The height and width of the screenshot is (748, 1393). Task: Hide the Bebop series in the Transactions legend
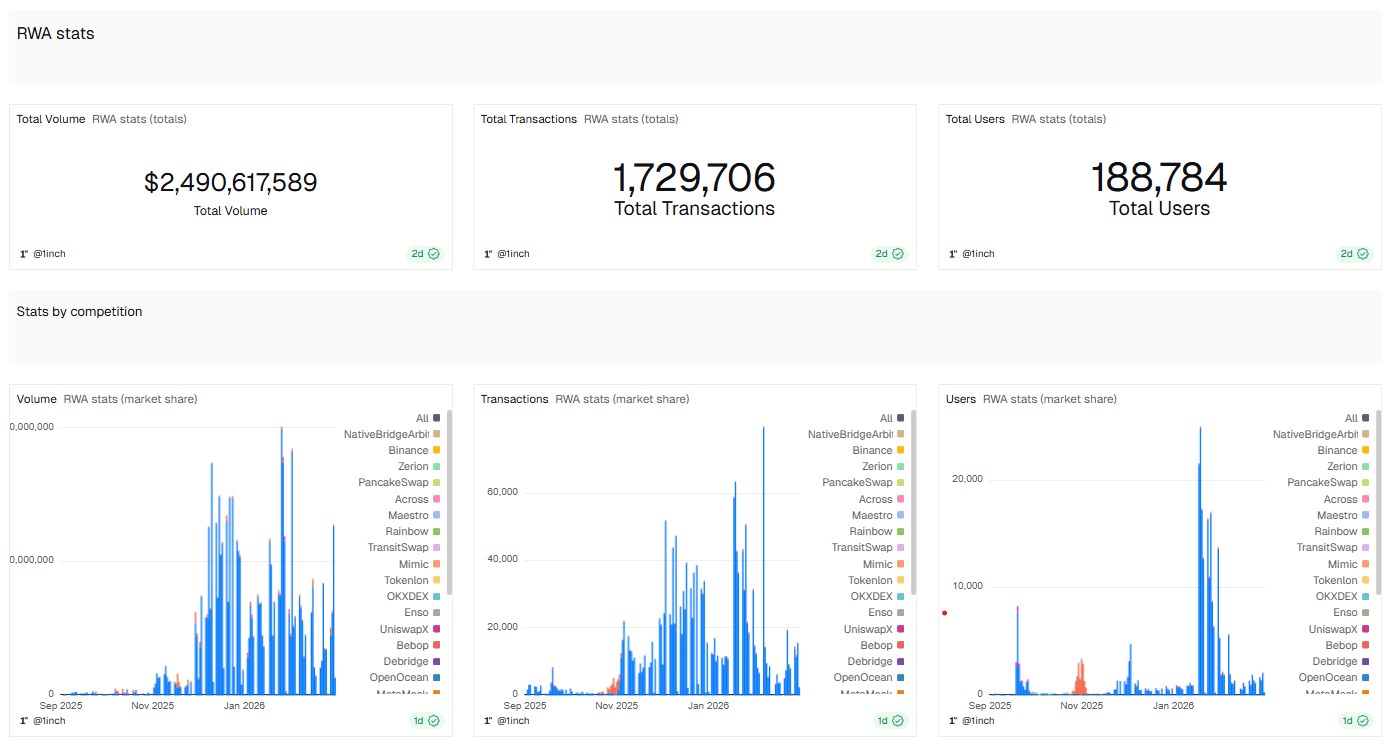pyautogui.click(x=878, y=645)
